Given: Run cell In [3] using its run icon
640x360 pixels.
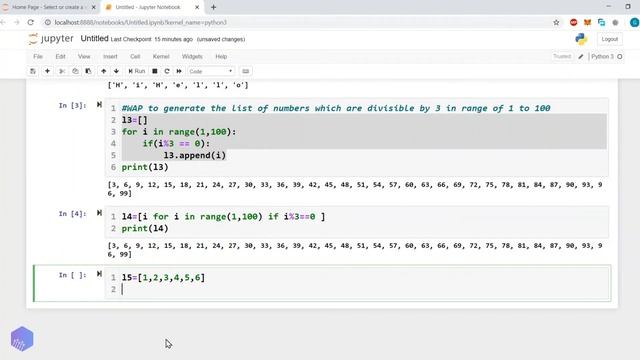Looking at the screenshot, I should [99, 105].
